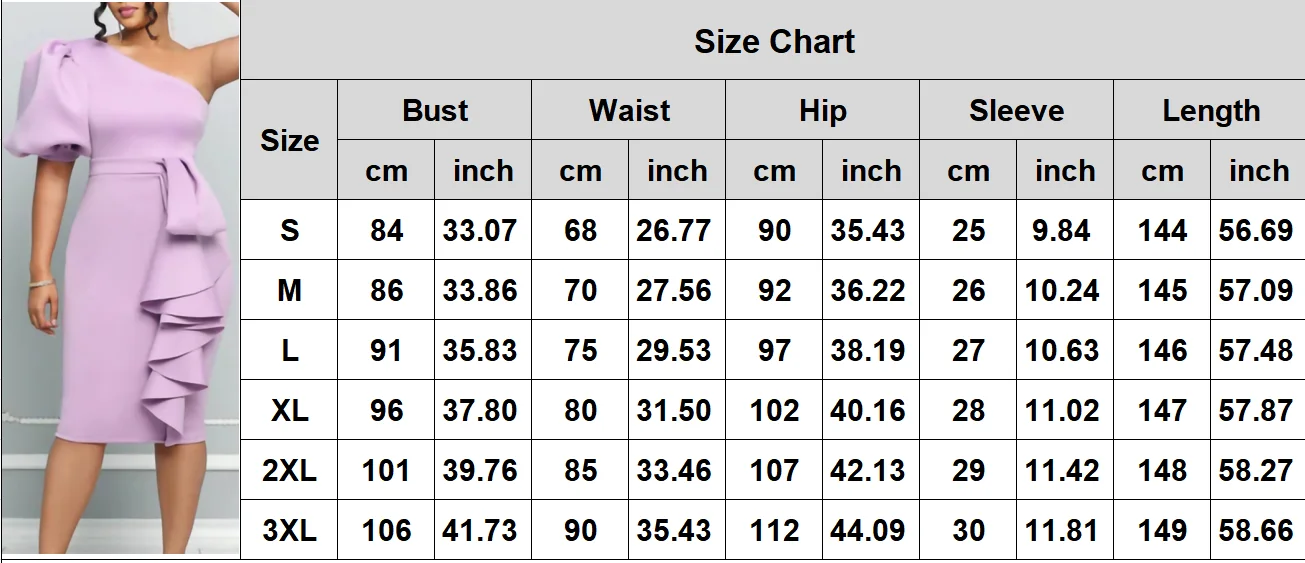This screenshot has height=563, width=1305.
Task: Select the Sleeve column header
Action: [x=1016, y=110]
